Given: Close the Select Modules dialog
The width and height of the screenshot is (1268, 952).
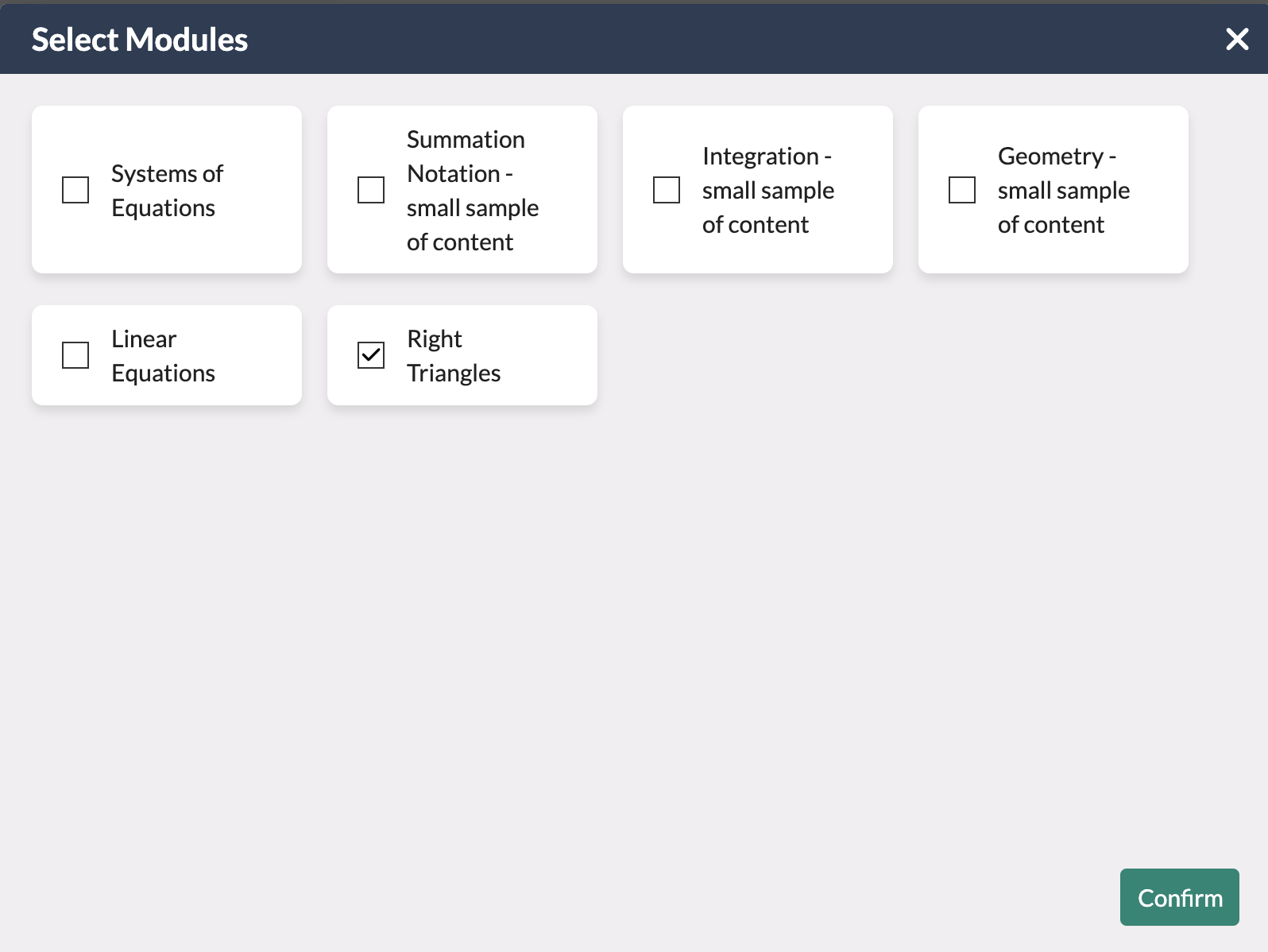Looking at the screenshot, I should (x=1237, y=39).
